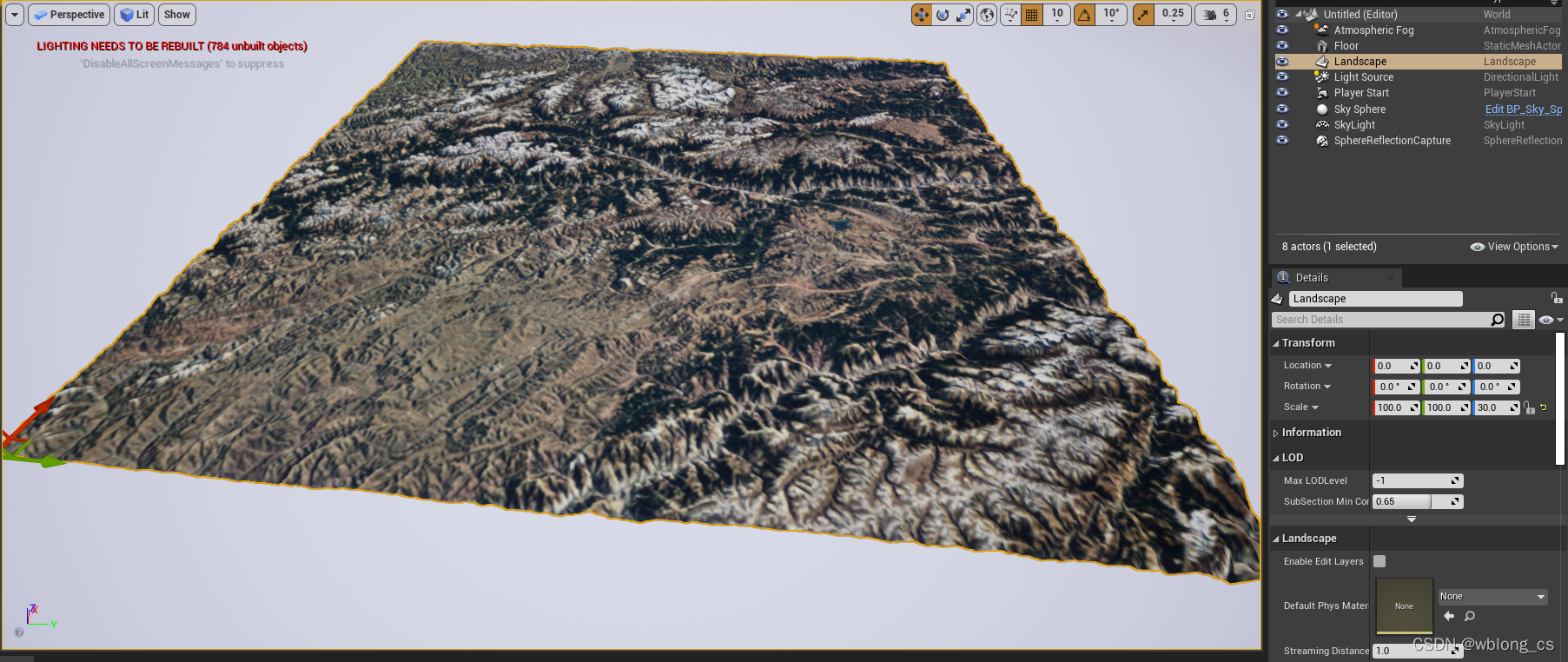Open Default Phys Material None dropdown
This screenshot has height=662, width=1568.
point(1492,597)
